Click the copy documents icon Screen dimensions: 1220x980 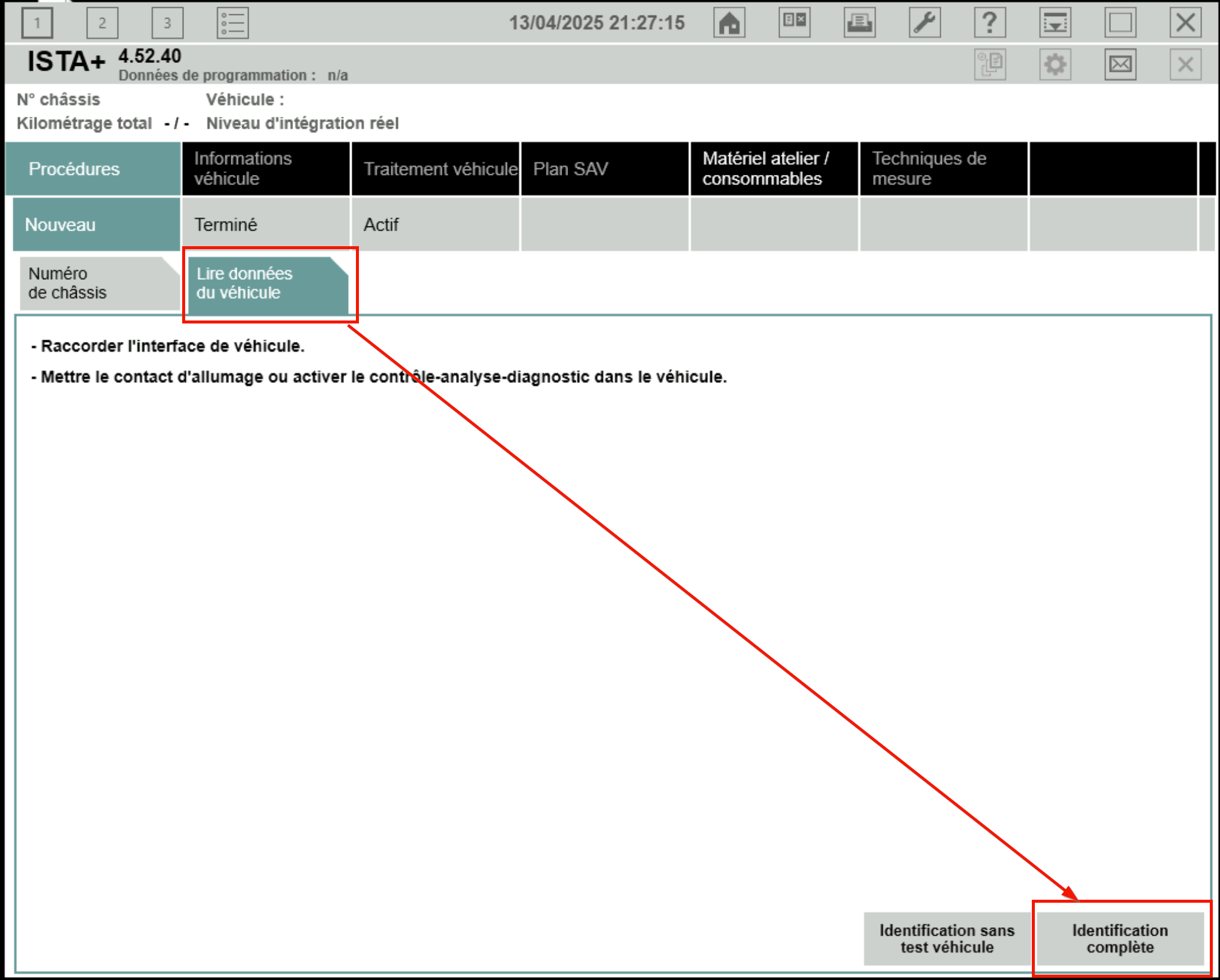pos(990,64)
